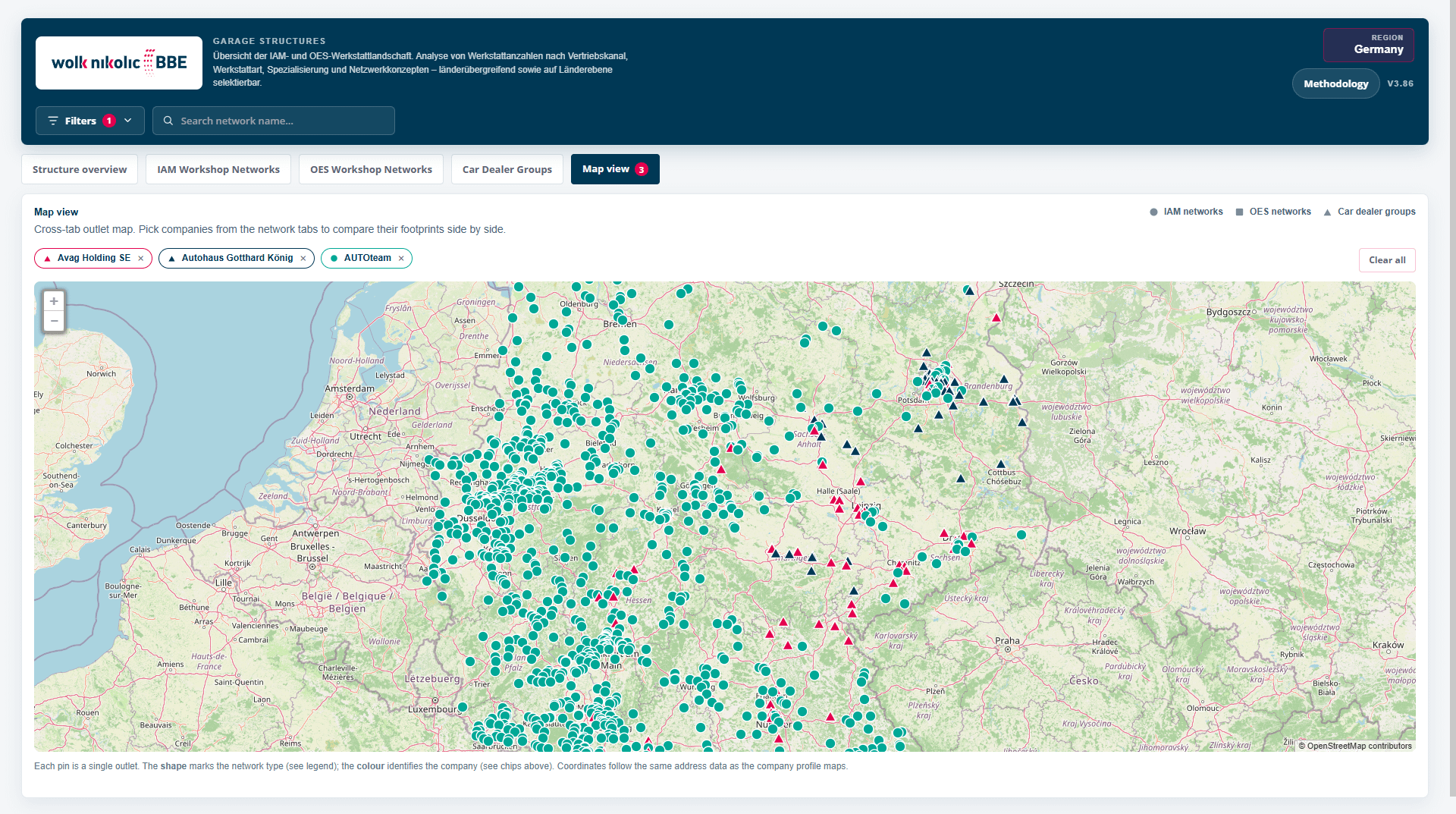Open the OpenStreetMap contributors link
Viewport: 1456px width, 814px height.
click(1359, 746)
